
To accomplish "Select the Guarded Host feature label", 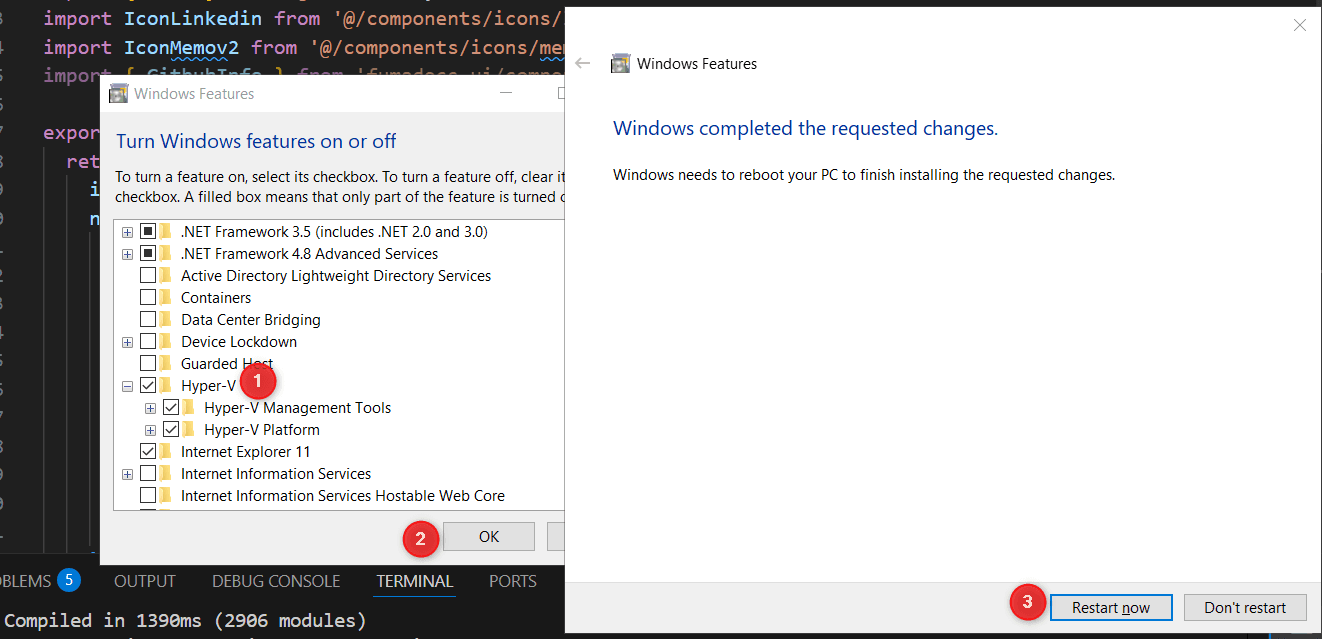I will pos(227,364).
